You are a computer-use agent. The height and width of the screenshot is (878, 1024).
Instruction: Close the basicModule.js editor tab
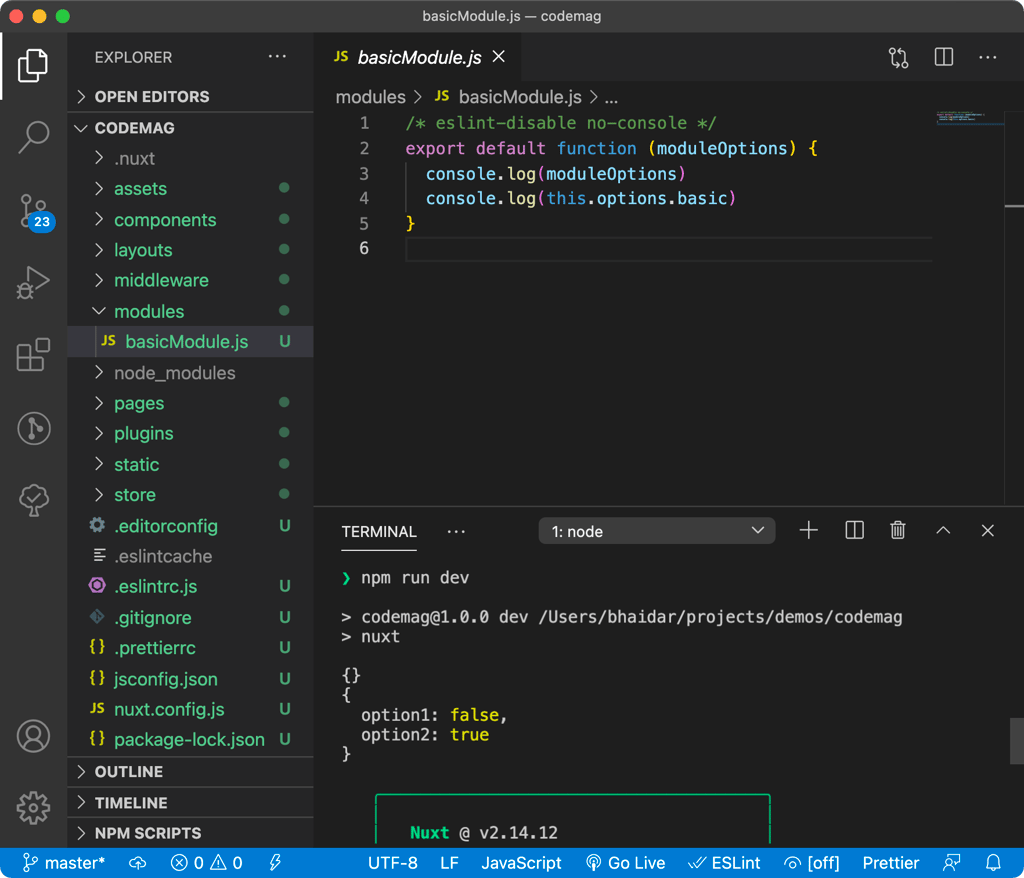tap(498, 57)
